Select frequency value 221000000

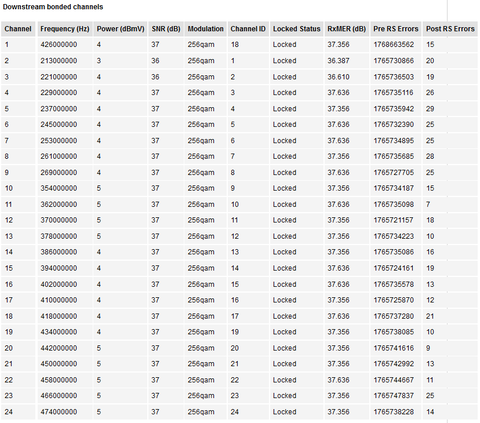click(x=59, y=77)
